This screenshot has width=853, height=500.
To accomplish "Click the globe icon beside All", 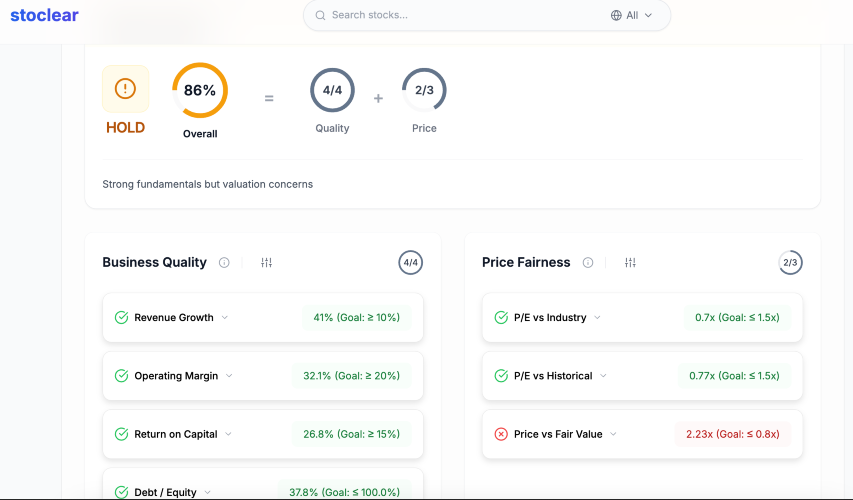I will coord(616,15).
